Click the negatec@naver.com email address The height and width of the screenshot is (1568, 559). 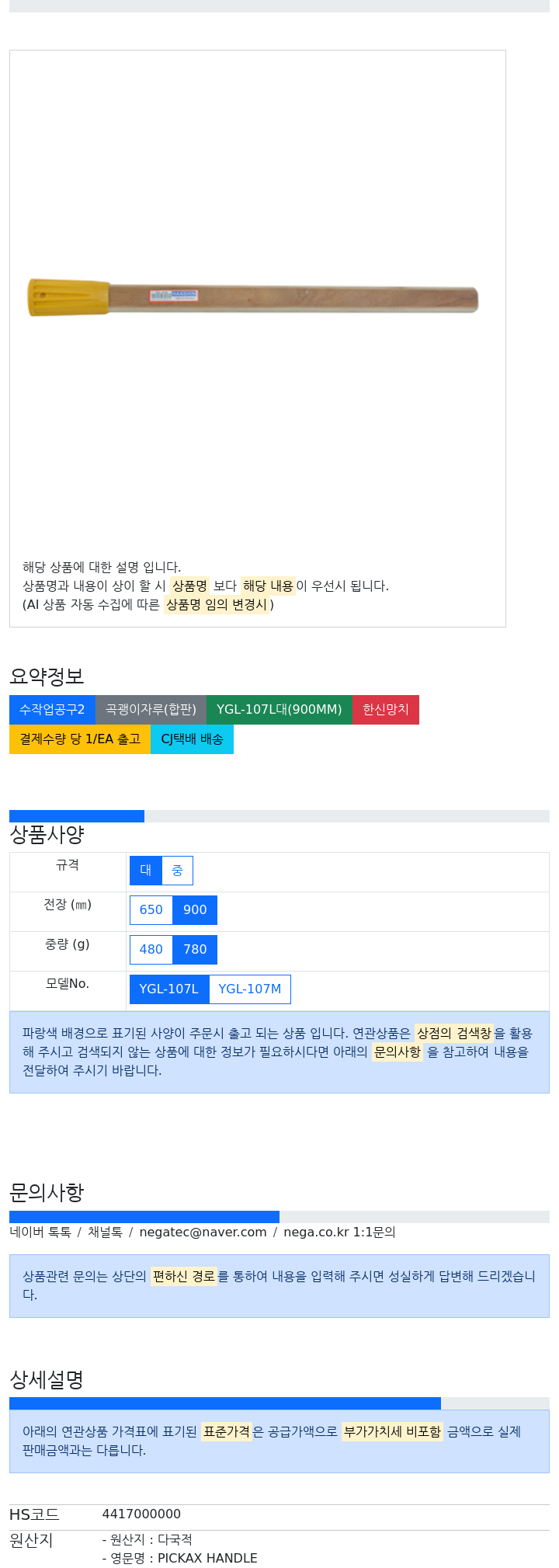203,1232
